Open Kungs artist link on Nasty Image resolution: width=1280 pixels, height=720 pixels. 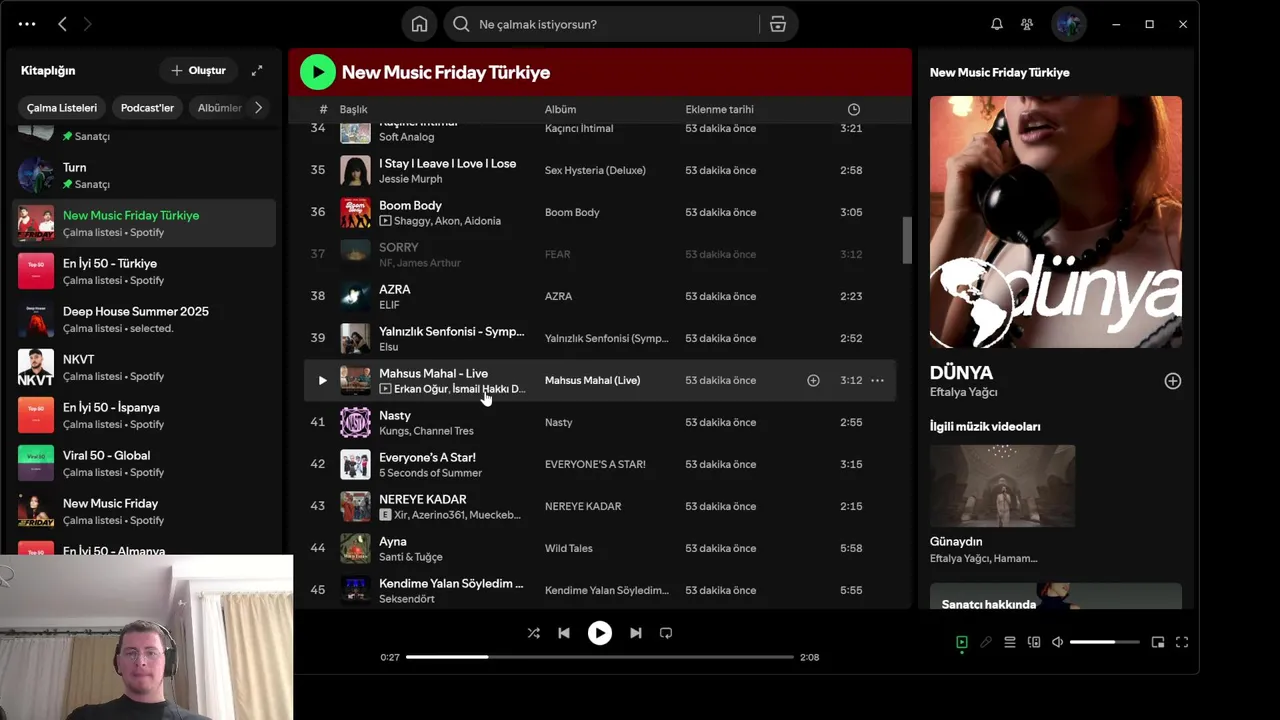pyautogui.click(x=393, y=431)
